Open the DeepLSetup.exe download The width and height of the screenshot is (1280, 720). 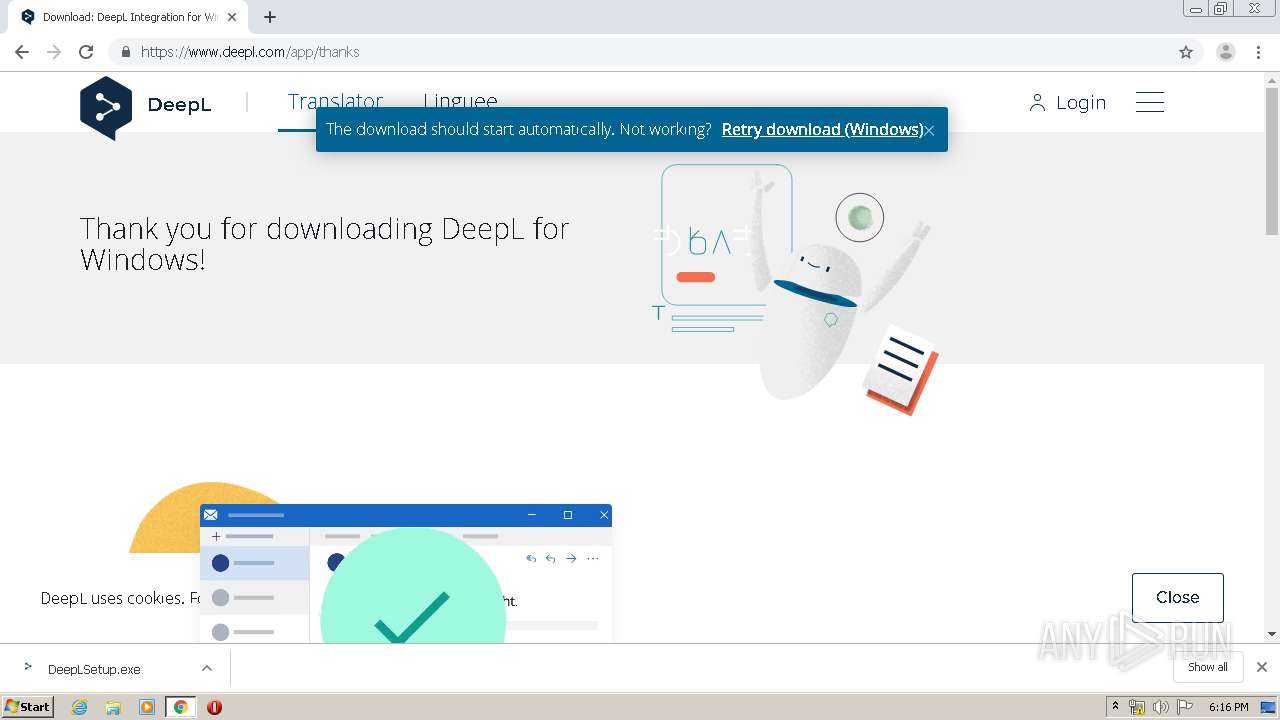94,669
